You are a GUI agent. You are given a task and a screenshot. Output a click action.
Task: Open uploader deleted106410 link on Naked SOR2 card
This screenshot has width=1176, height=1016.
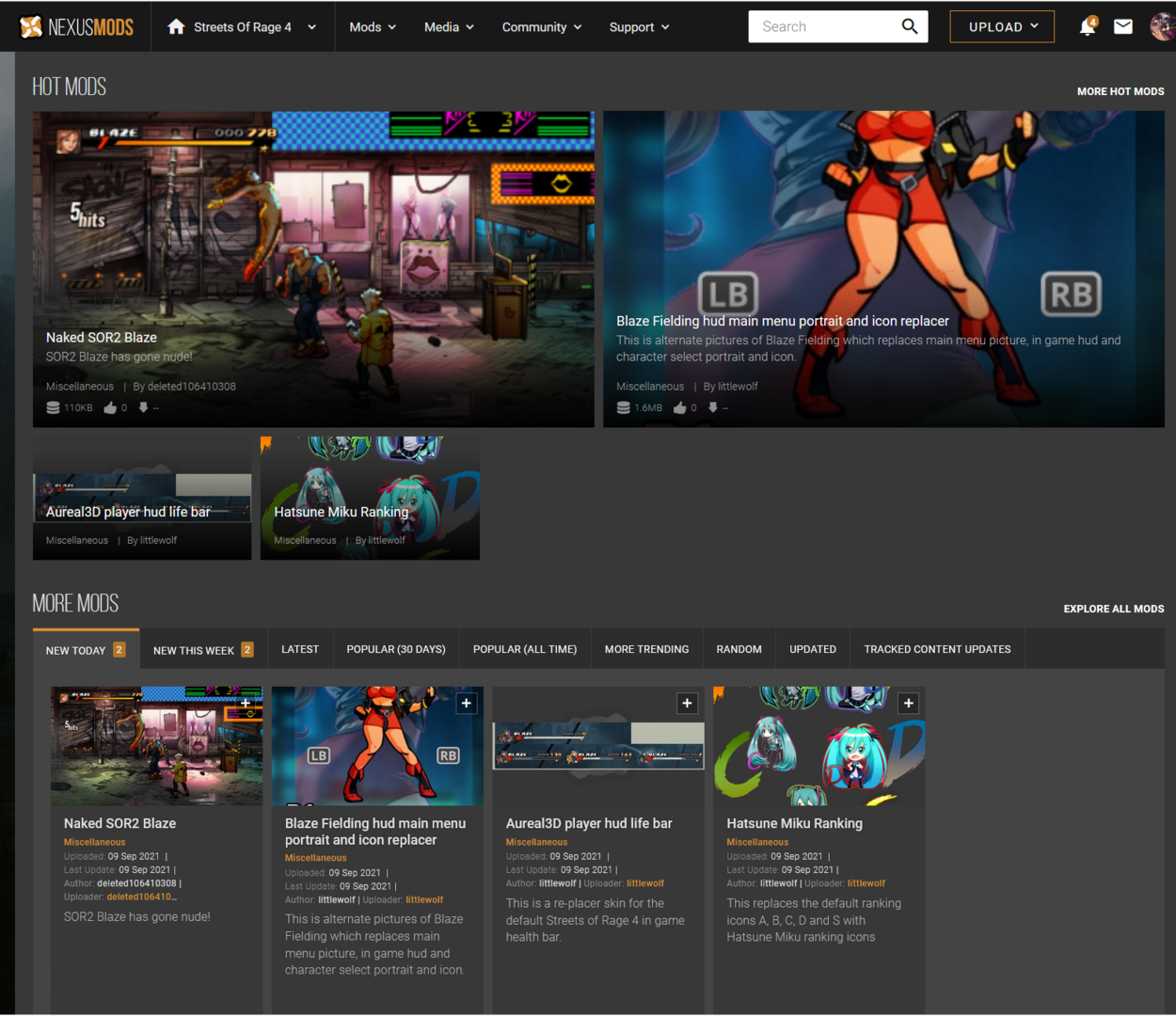[142, 897]
